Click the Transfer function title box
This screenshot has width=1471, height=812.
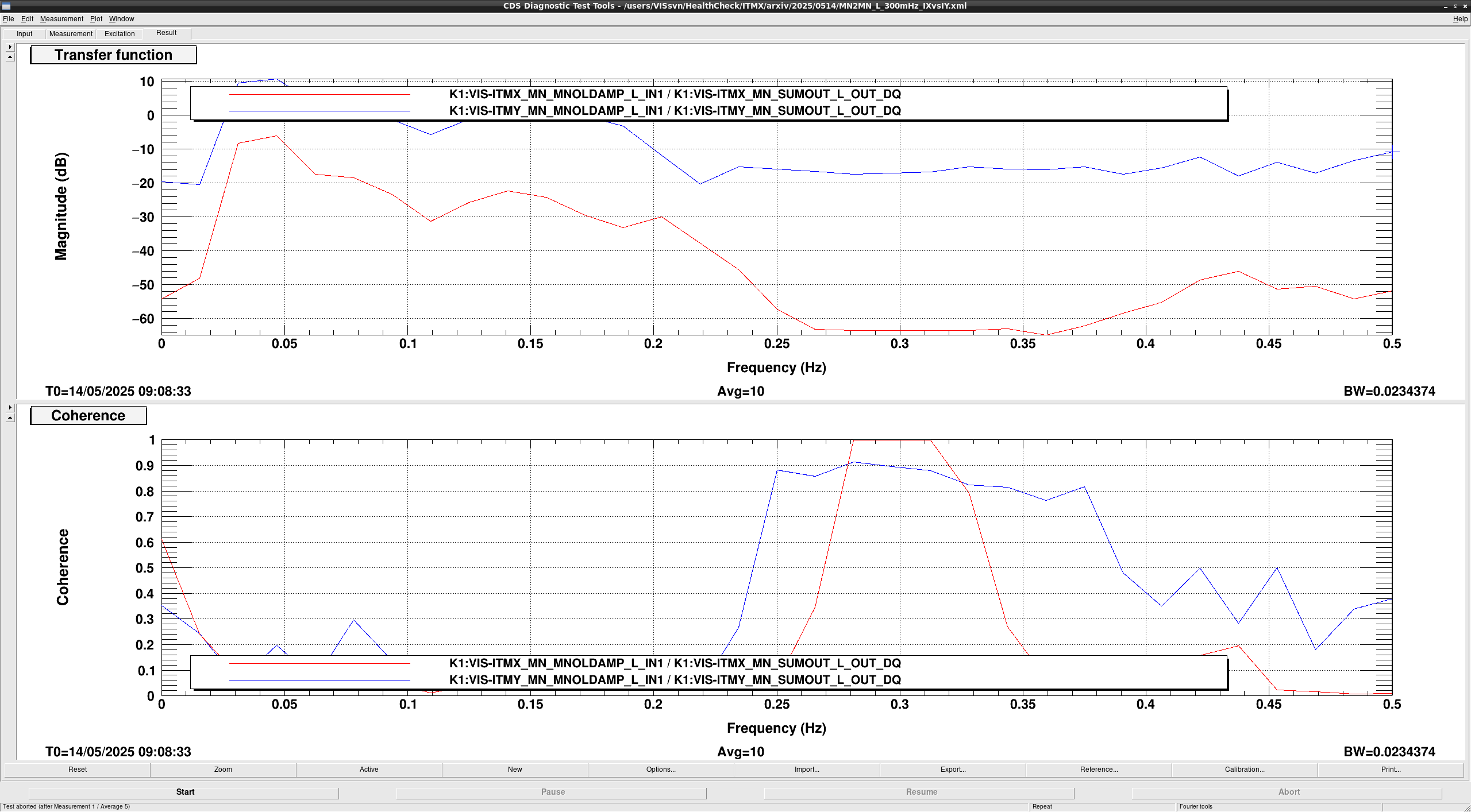pyautogui.click(x=113, y=55)
